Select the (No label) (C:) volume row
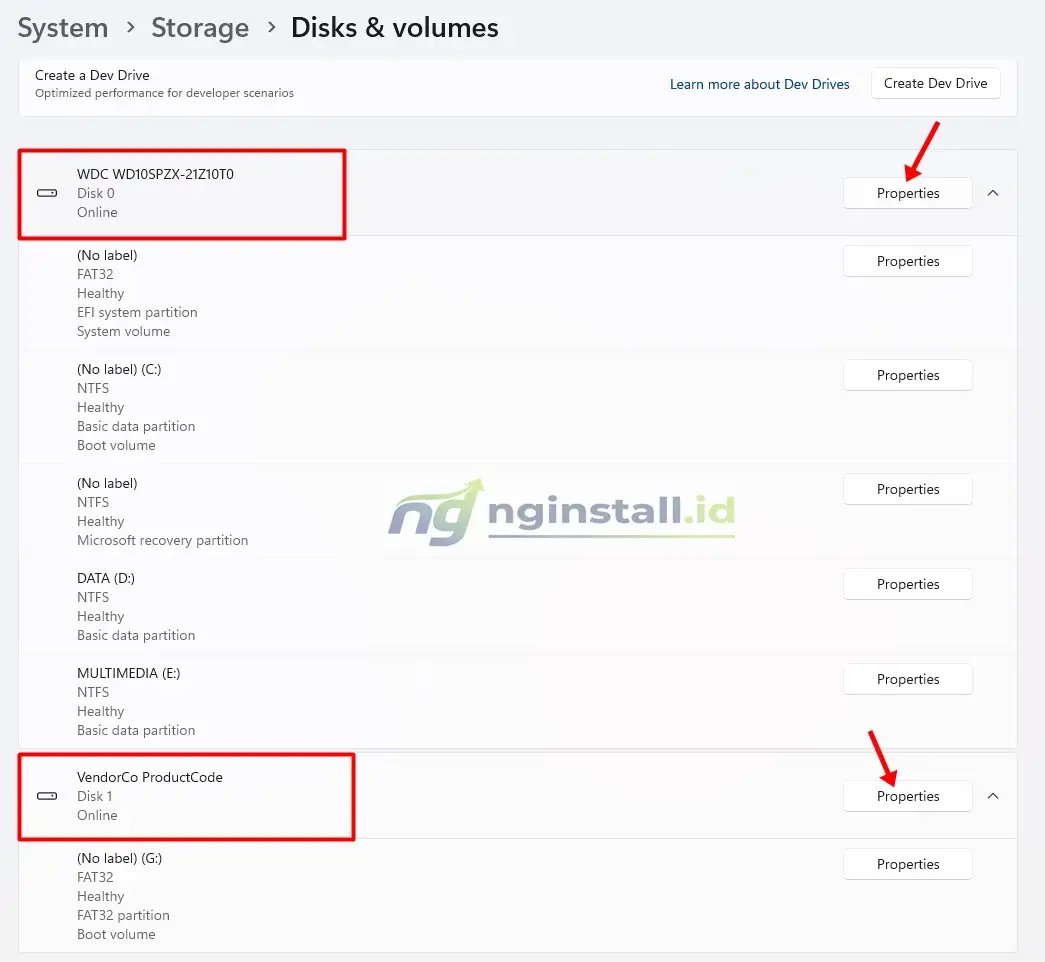The width and height of the screenshot is (1045, 962). (518, 407)
